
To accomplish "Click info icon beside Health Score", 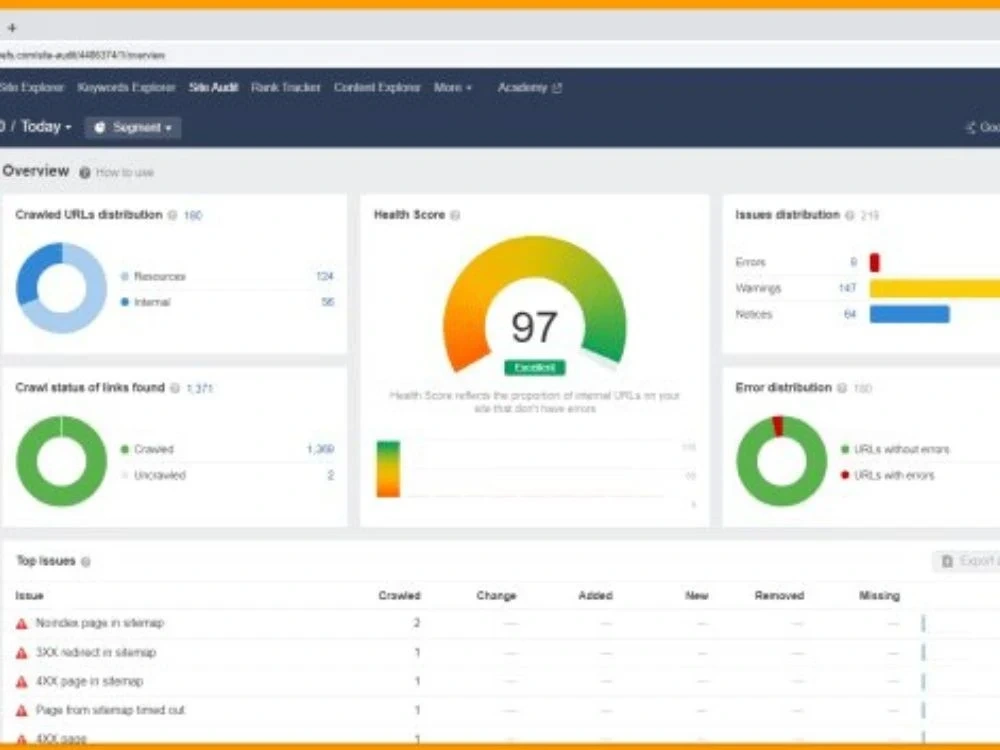I will 455,215.
